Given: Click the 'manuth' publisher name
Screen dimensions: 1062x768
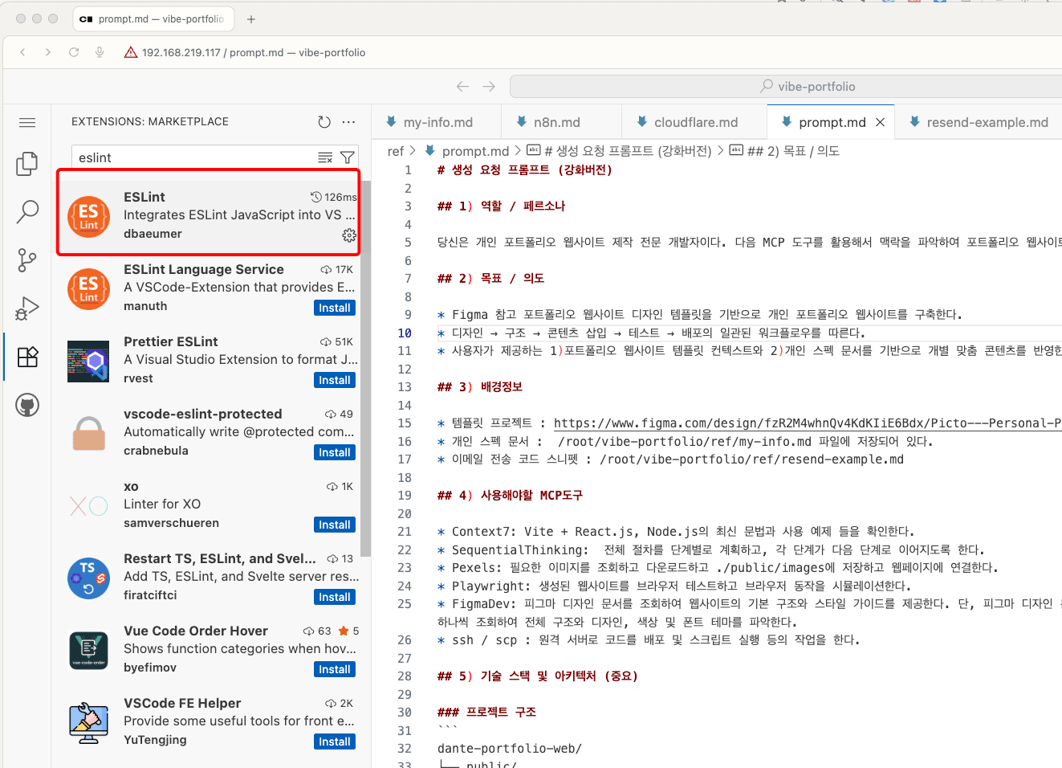Looking at the screenshot, I should [x=145, y=306].
